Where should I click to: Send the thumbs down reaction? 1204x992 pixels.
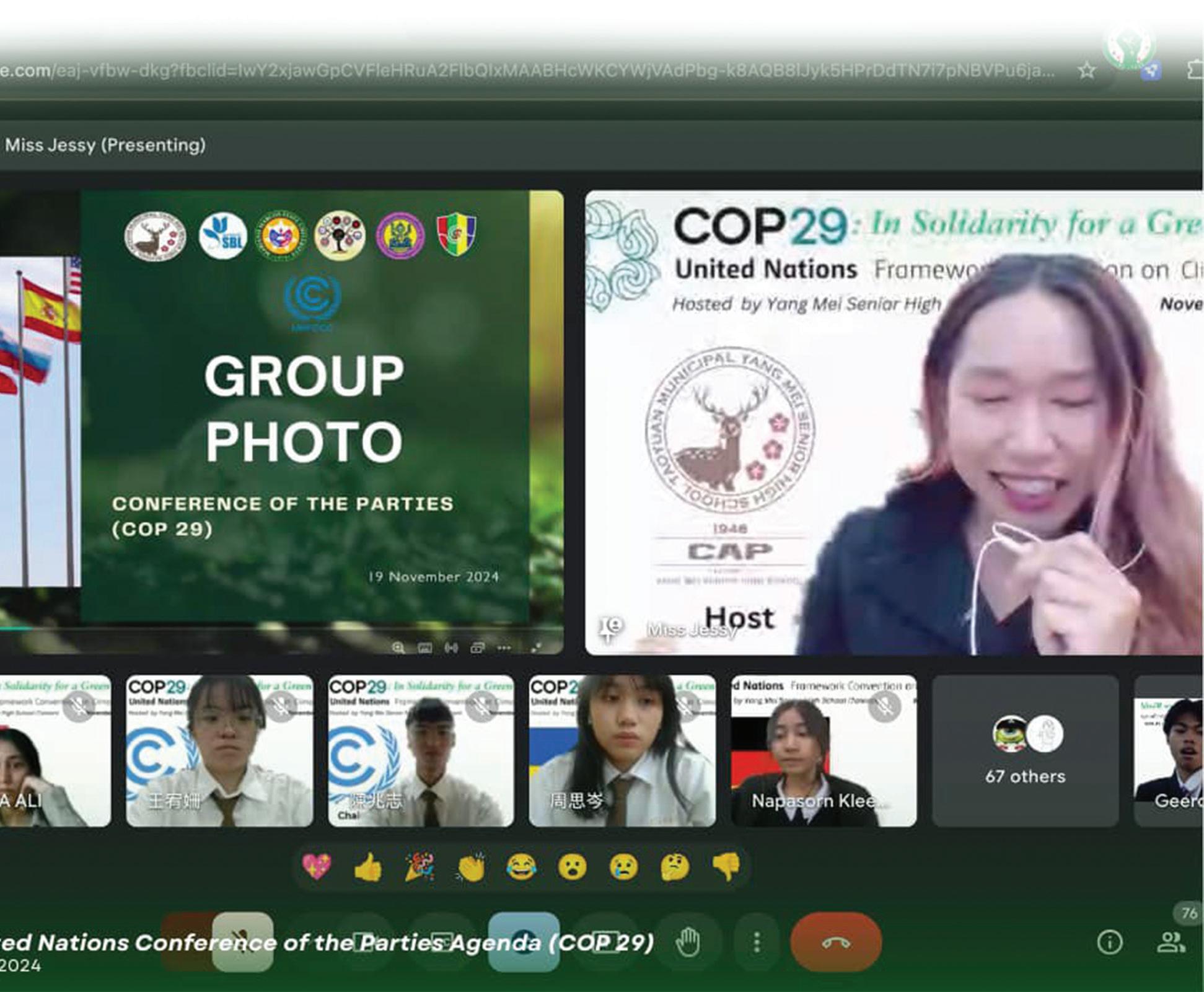pyautogui.click(x=726, y=866)
